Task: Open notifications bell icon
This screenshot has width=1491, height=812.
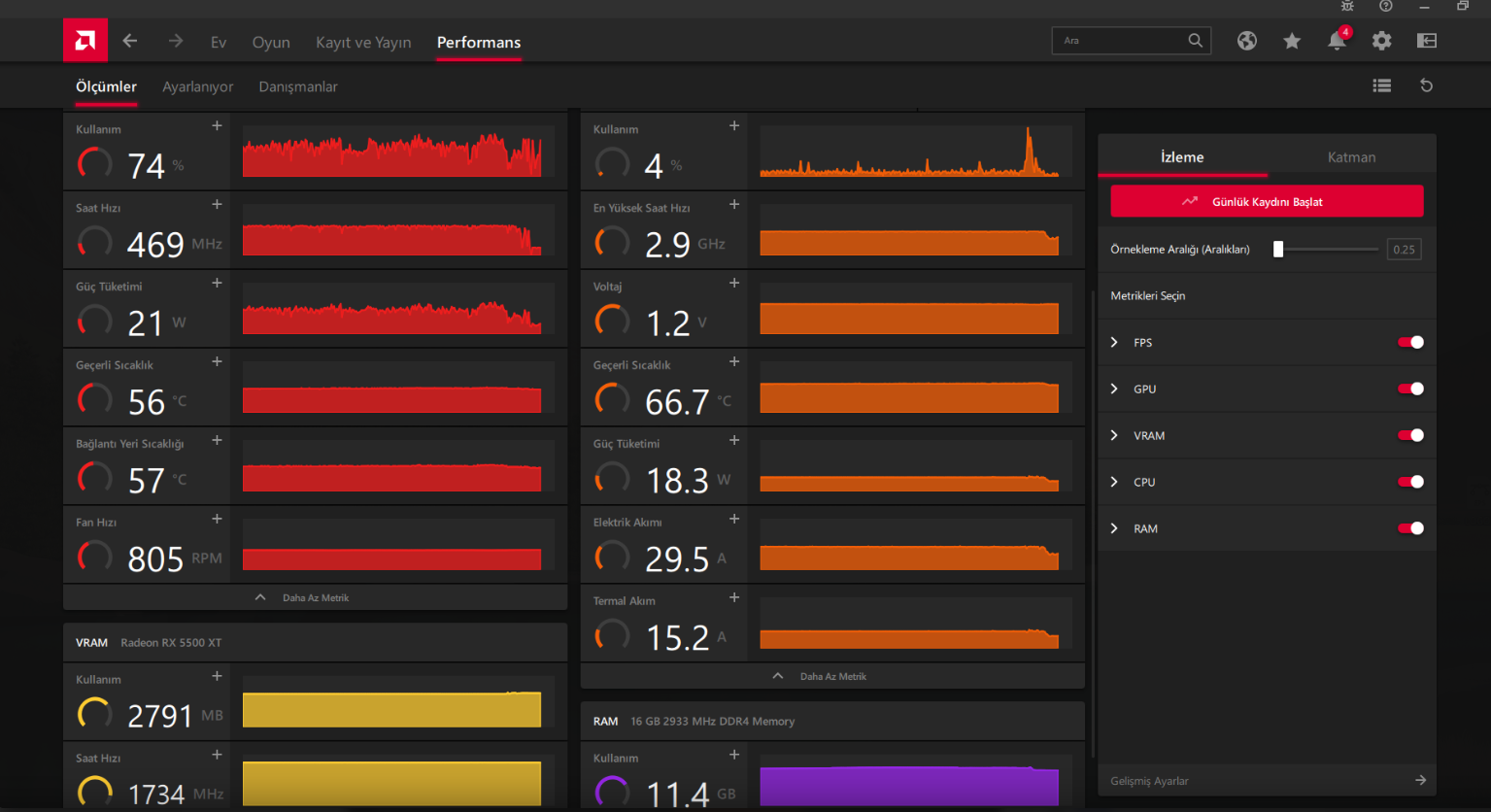Action: (1338, 41)
